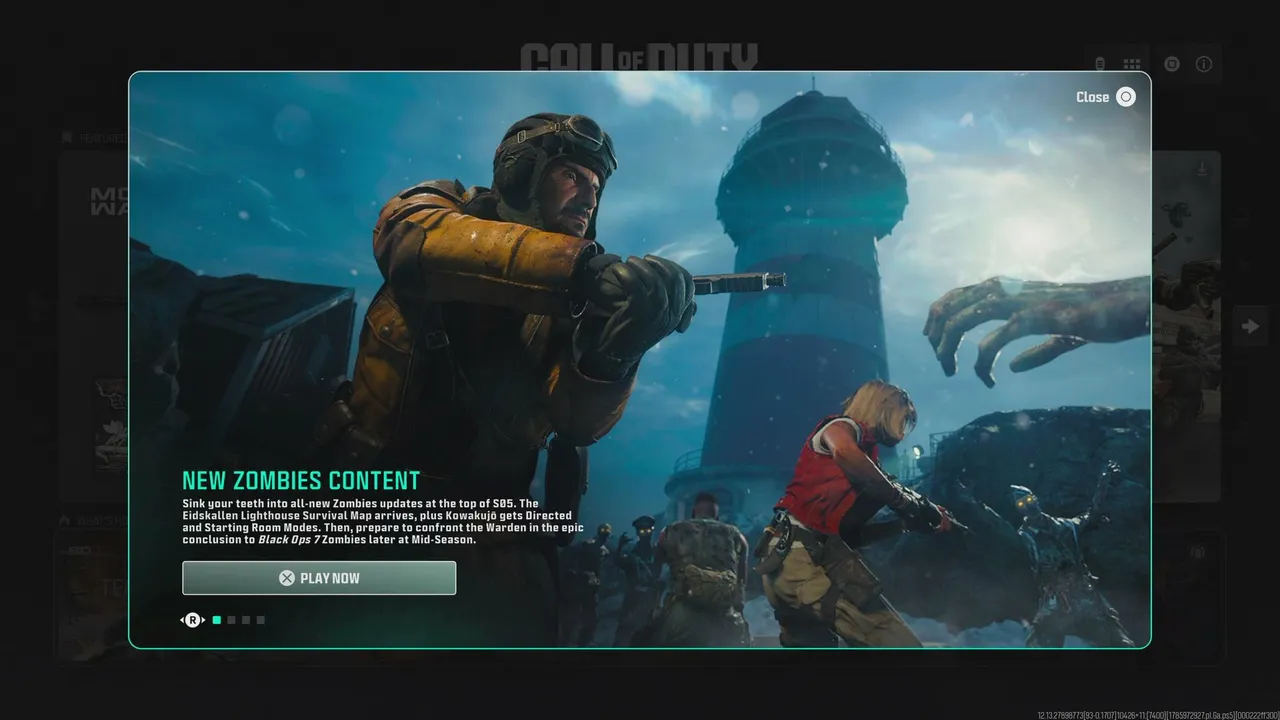Screen dimensions: 1280x720
Task: Jump to the third page indicator dot
Action: pyautogui.click(x=246, y=620)
